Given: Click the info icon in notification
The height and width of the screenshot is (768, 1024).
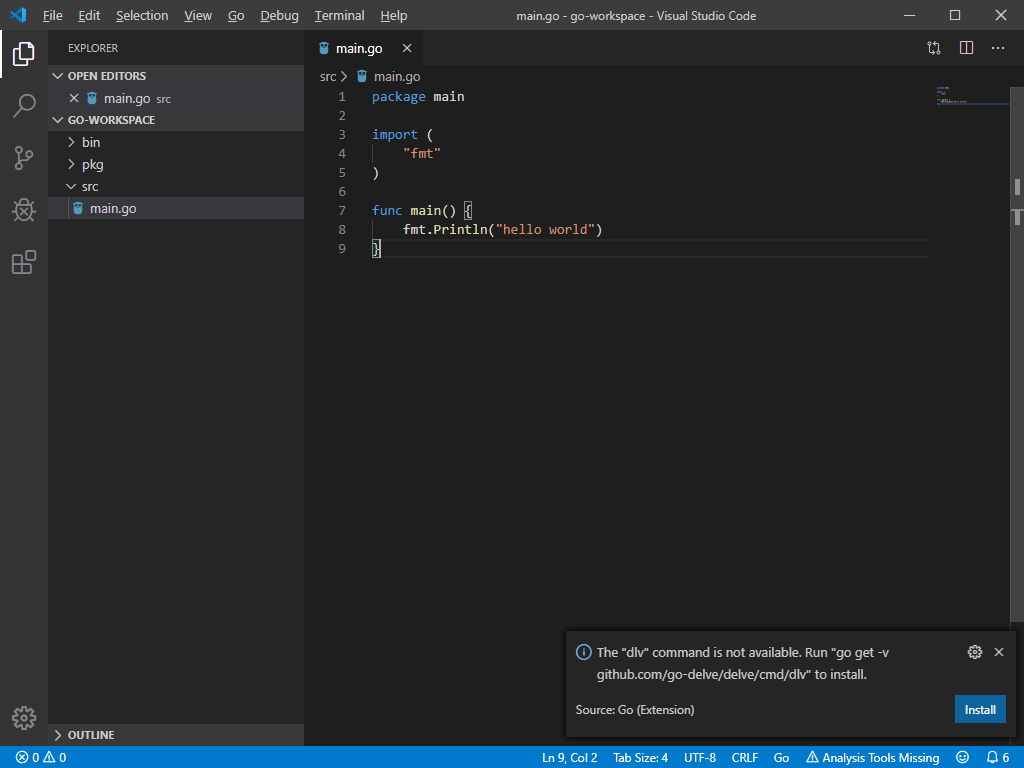Looking at the screenshot, I should [x=583, y=652].
